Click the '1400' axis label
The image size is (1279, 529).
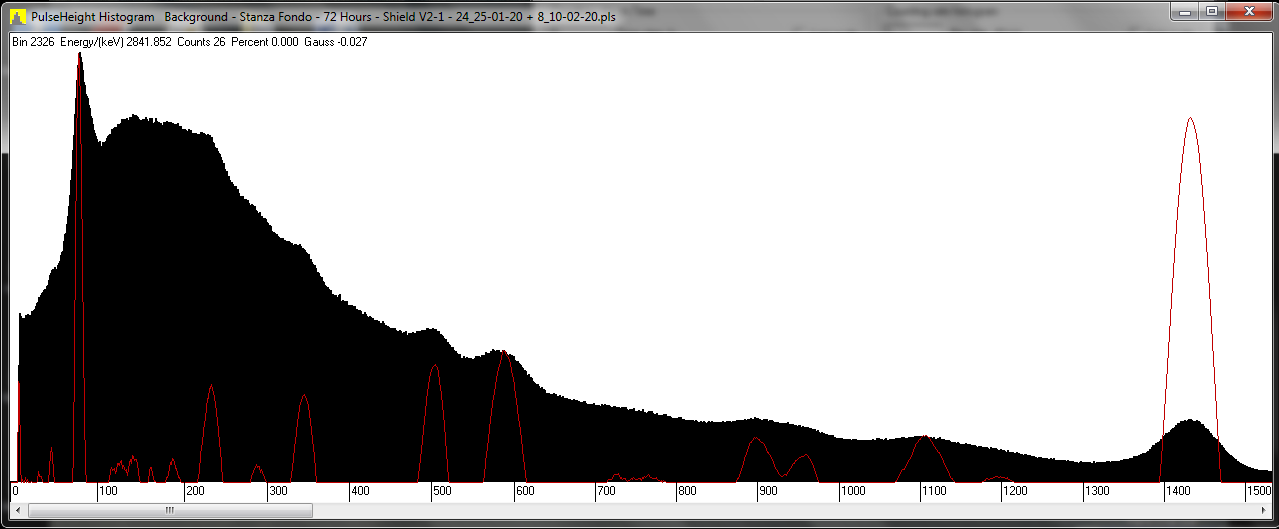[x=1178, y=491]
